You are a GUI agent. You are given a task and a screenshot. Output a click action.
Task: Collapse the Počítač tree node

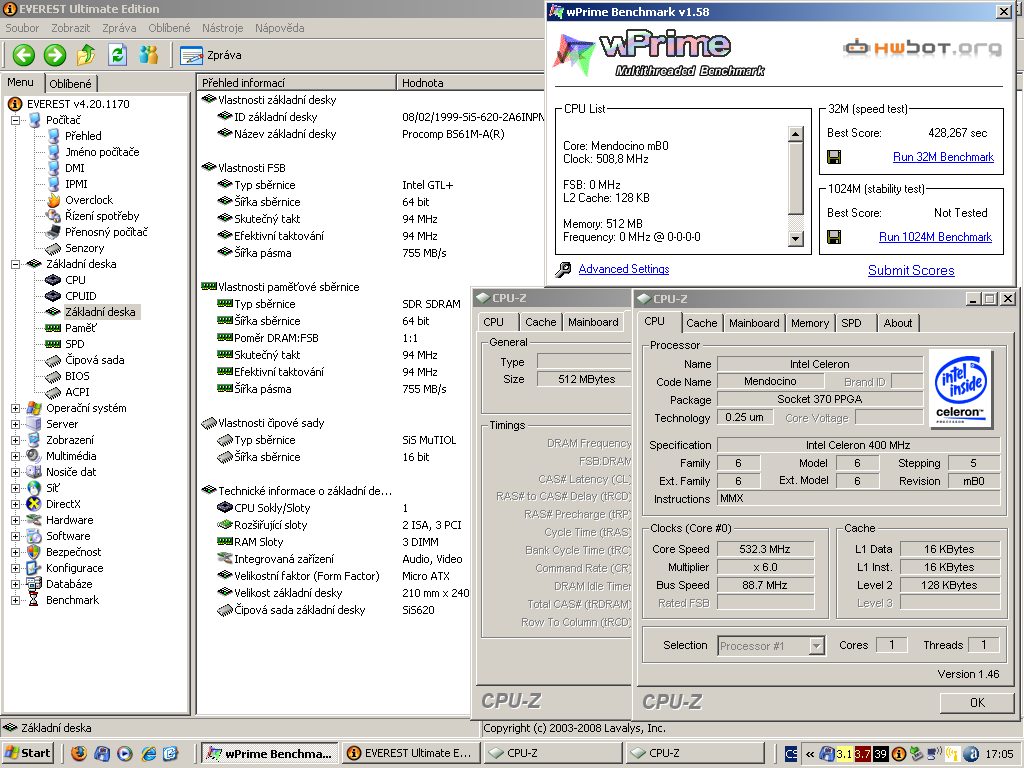tap(15, 120)
